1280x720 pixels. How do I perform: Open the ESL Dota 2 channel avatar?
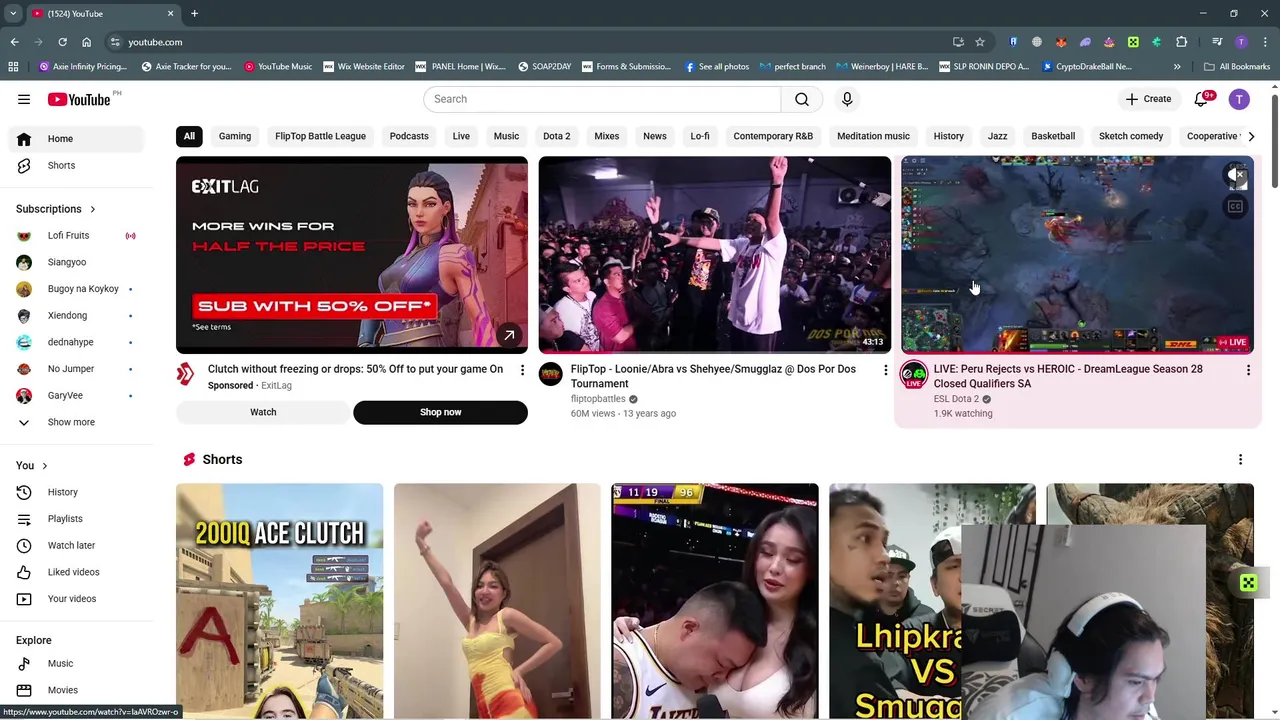coord(913,374)
